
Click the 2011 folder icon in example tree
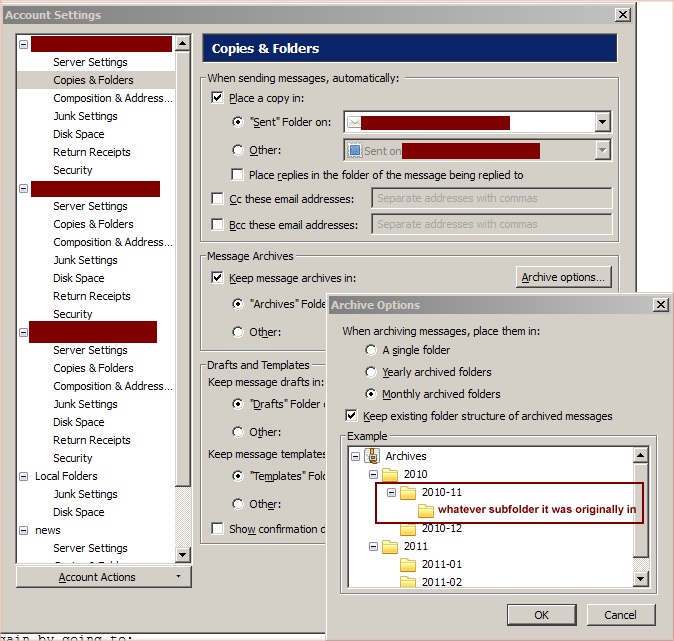coord(389,546)
